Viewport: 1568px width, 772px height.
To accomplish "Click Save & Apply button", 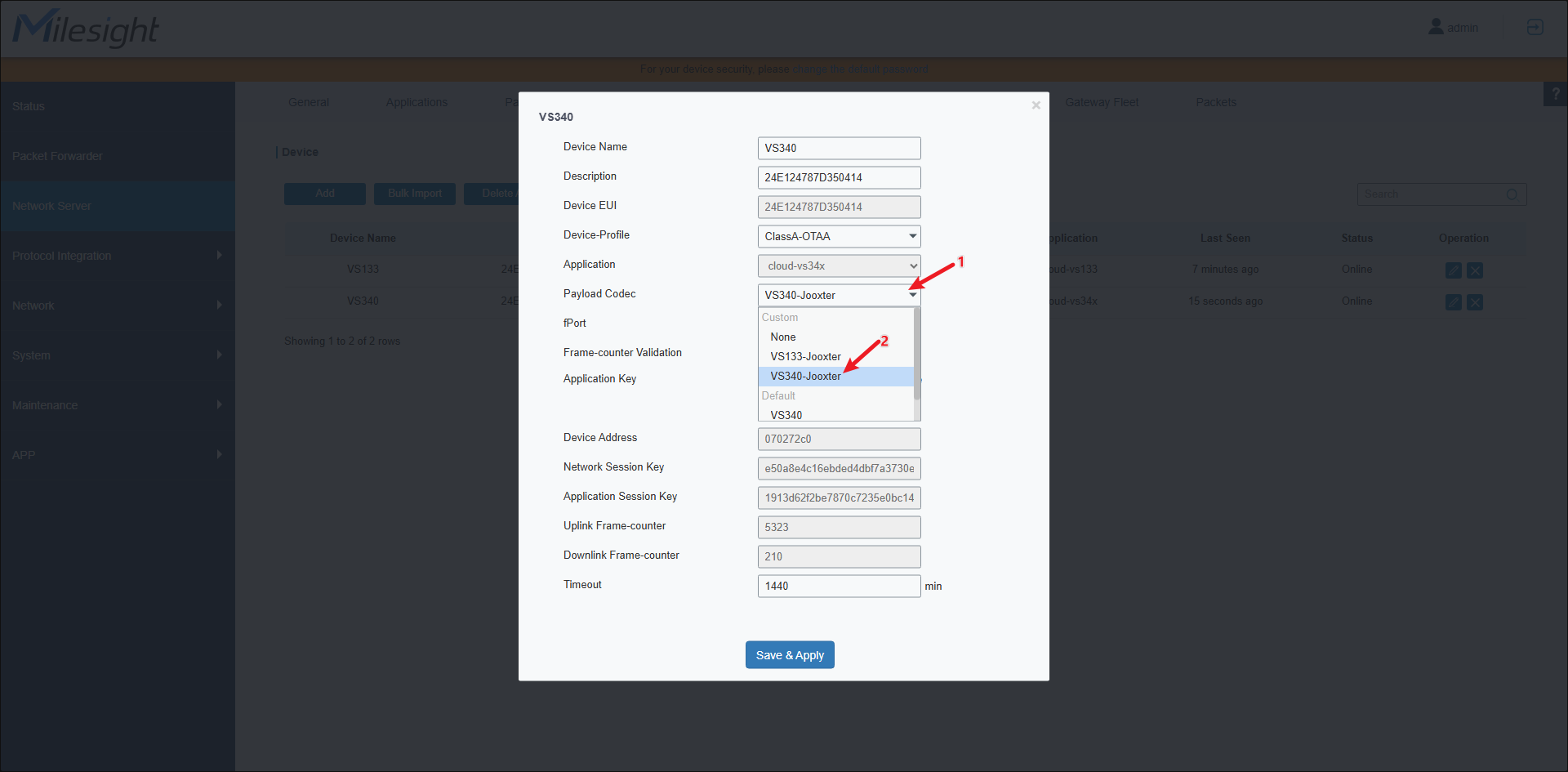I will (x=790, y=655).
